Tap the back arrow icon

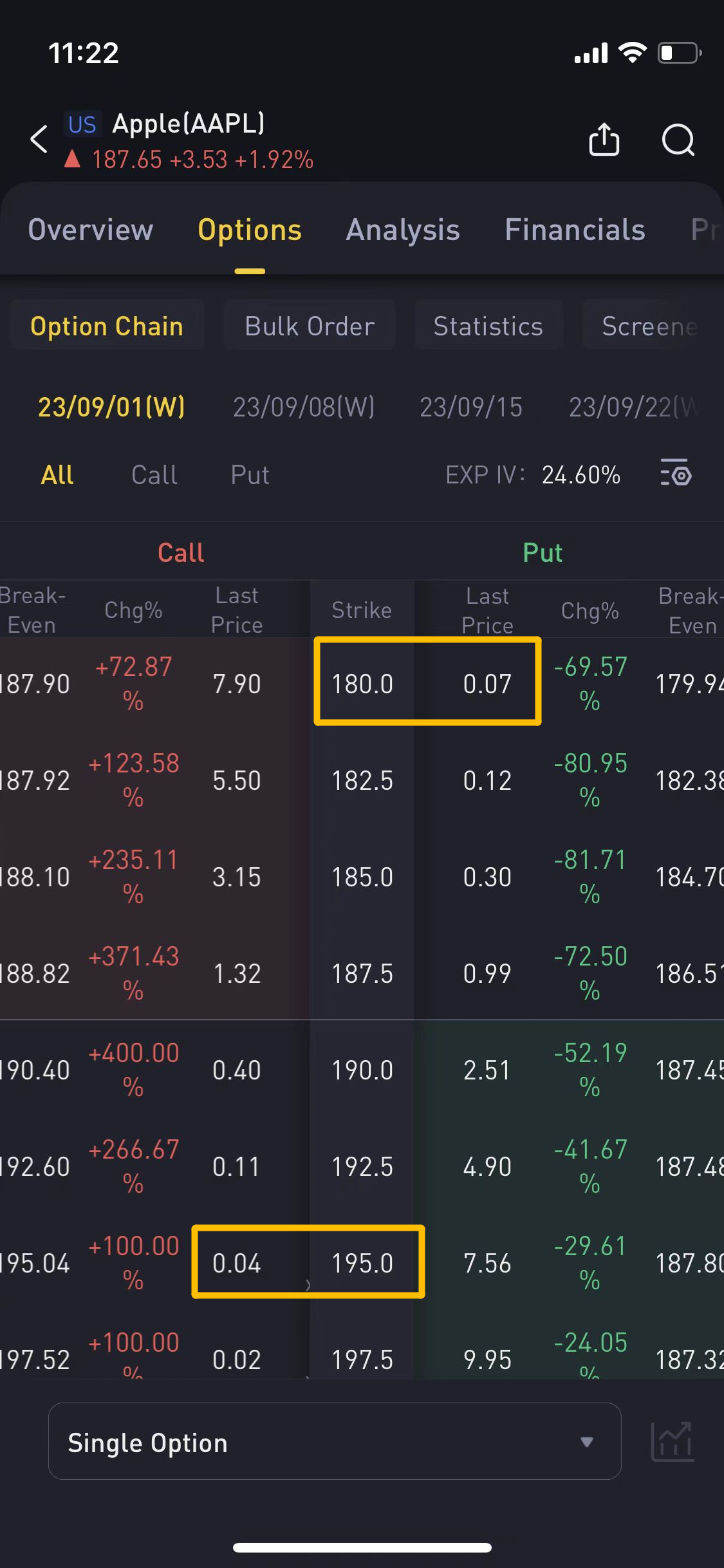pos(39,139)
